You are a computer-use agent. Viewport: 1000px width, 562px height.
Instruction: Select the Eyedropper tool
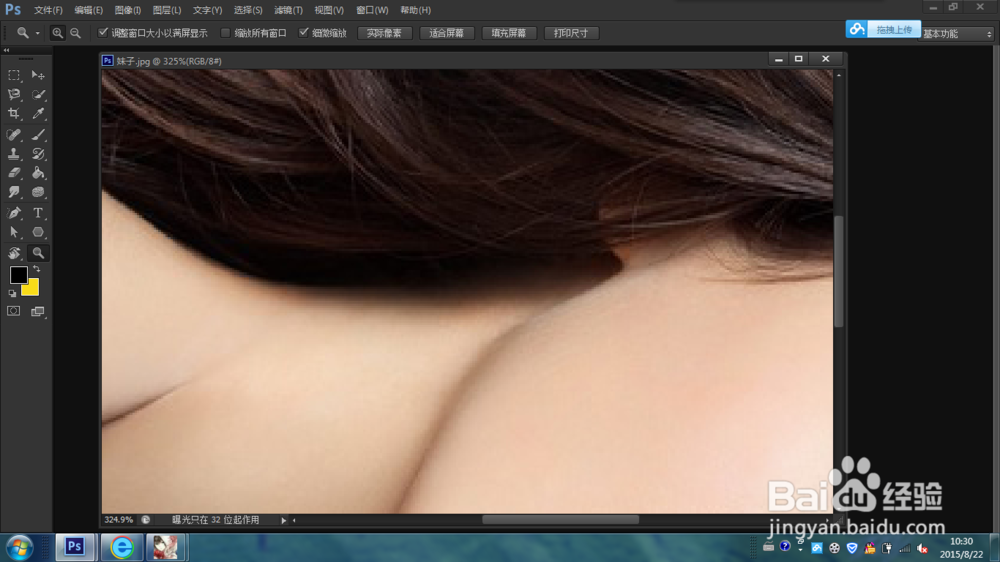(x=38, y=114)
